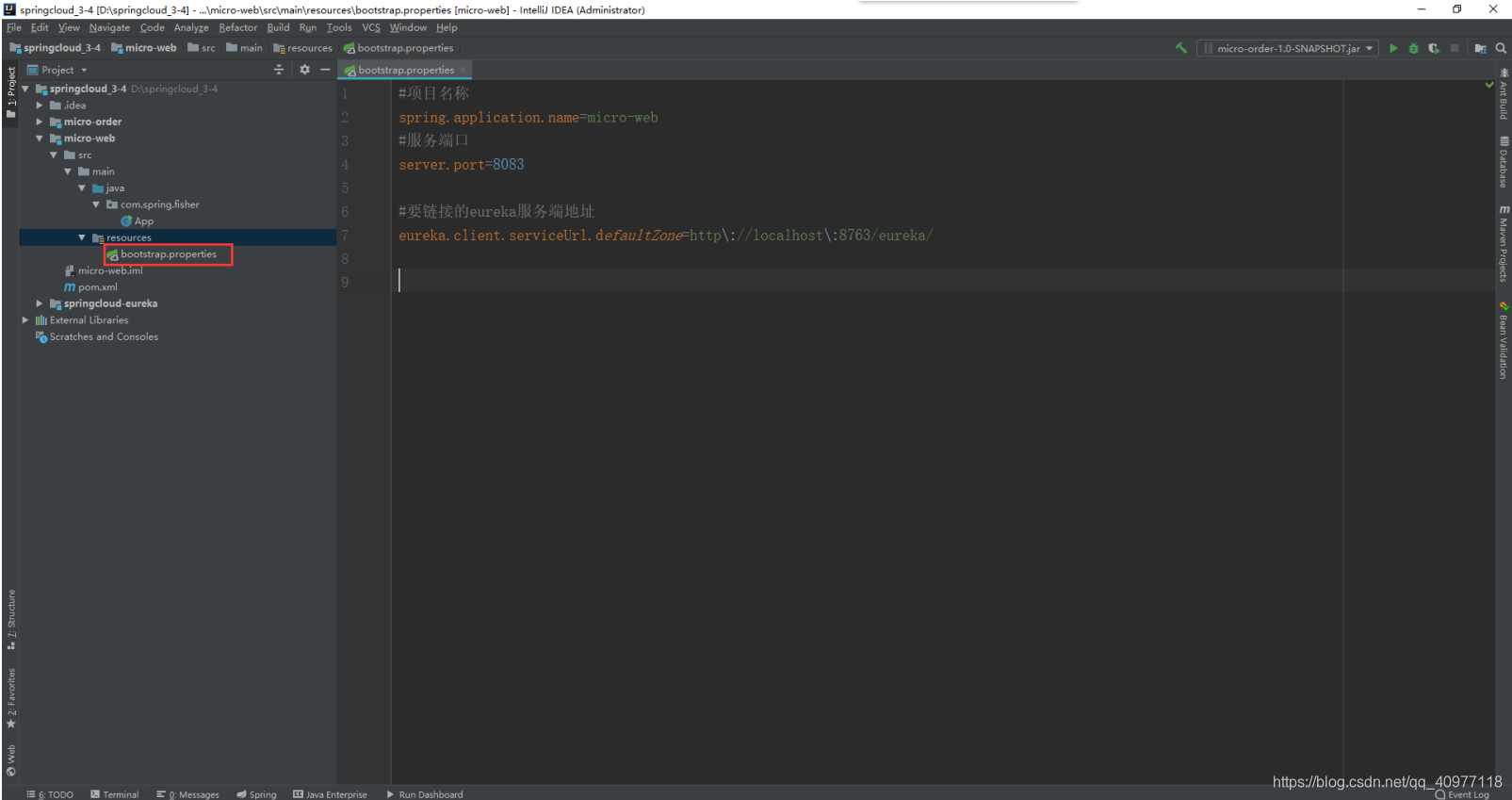The height and width of the screenshot is (800, 1512).
Task: Open the Navigate menu
Action: [109, 27]
